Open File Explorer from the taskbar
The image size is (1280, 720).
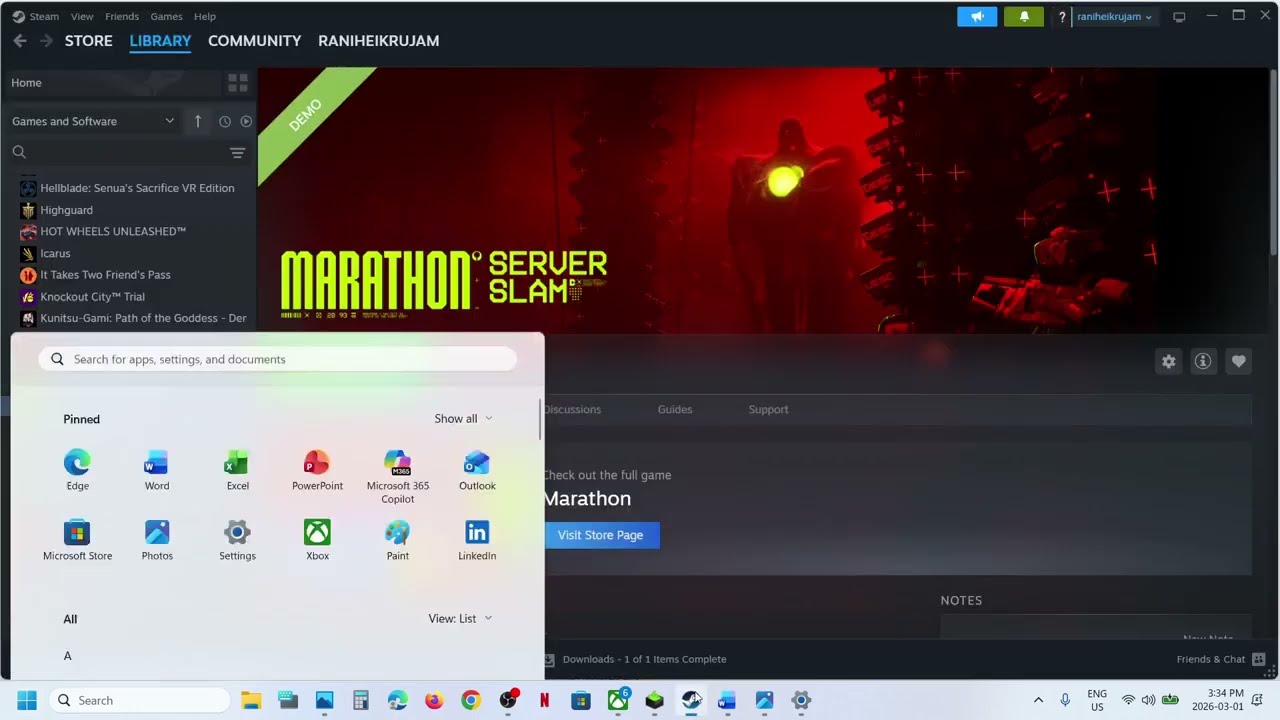tap(251, 700)
